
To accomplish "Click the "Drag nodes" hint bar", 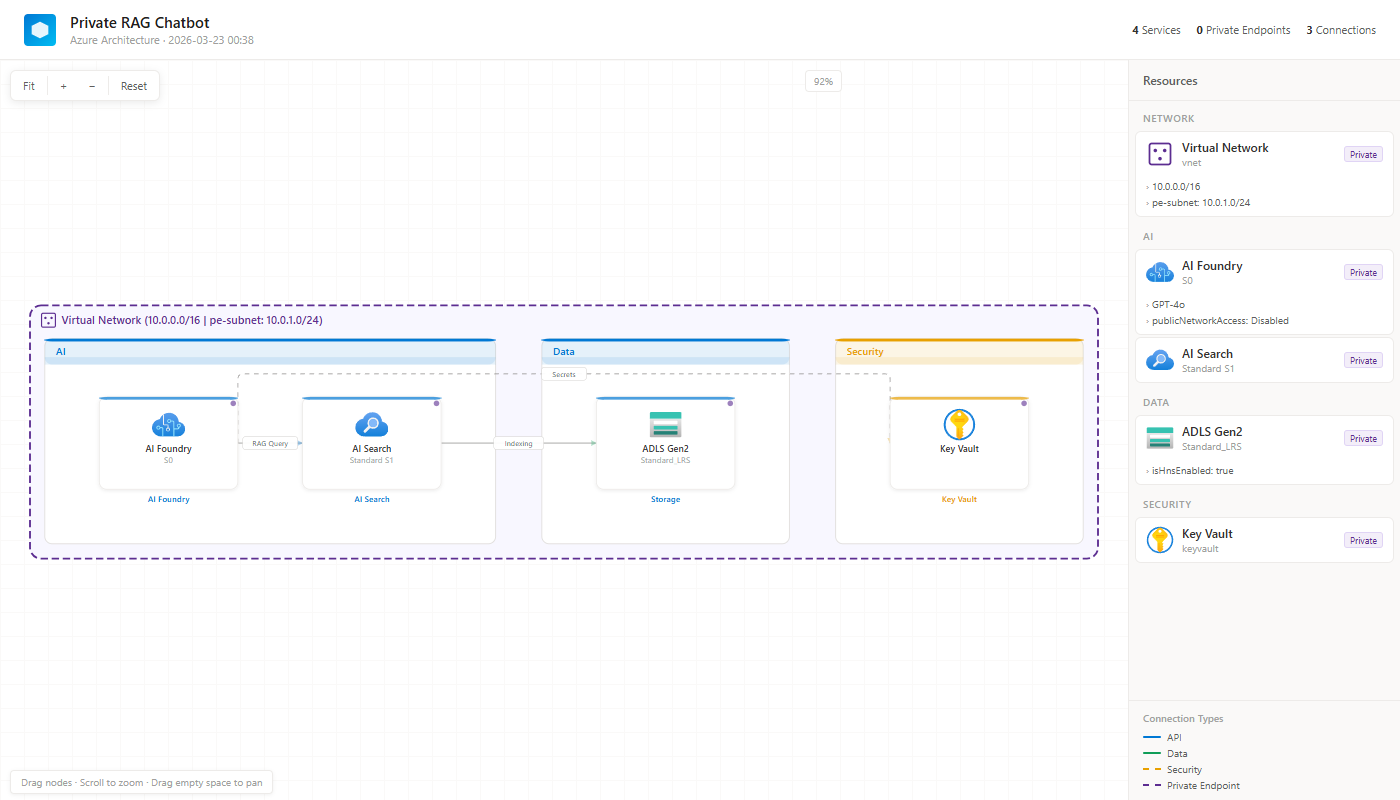I will [x=141, y=783].
